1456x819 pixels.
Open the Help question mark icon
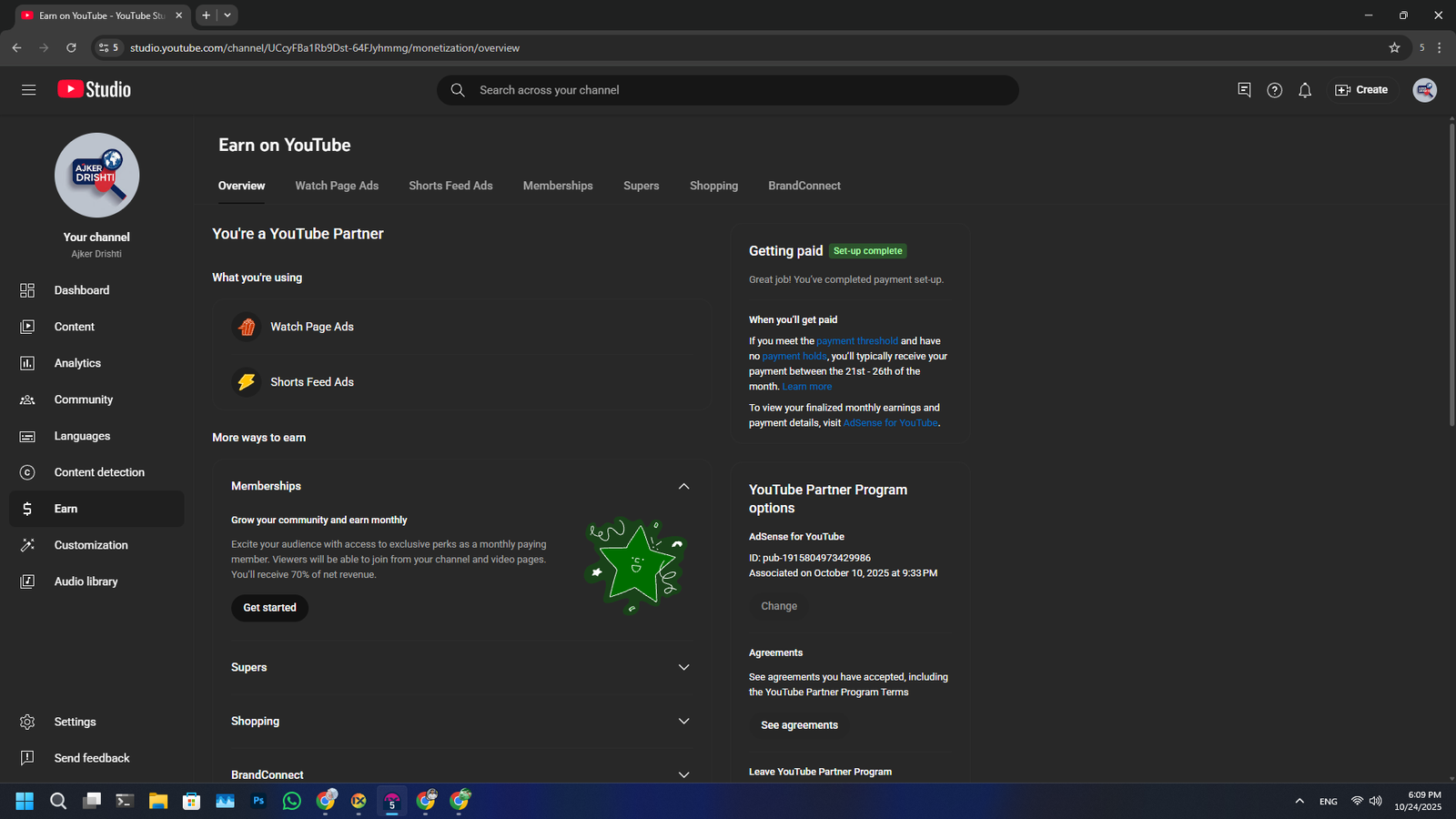tap(1274, 90)
